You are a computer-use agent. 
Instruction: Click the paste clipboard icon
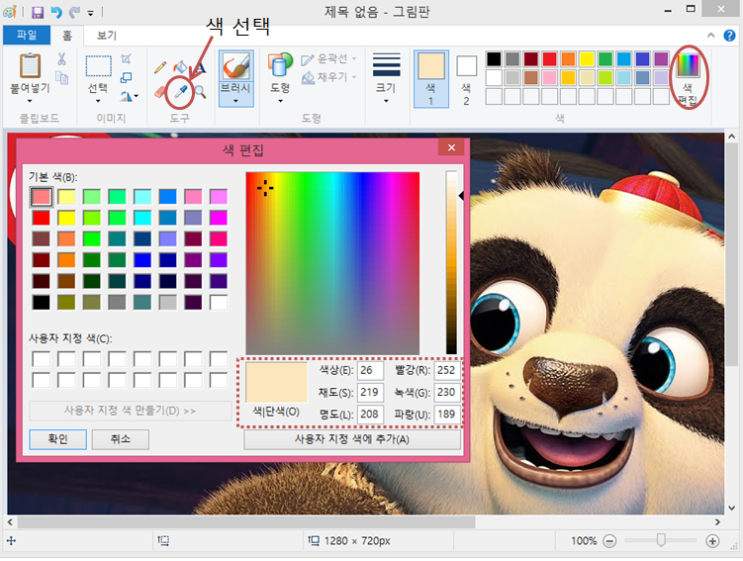(30, 65)
